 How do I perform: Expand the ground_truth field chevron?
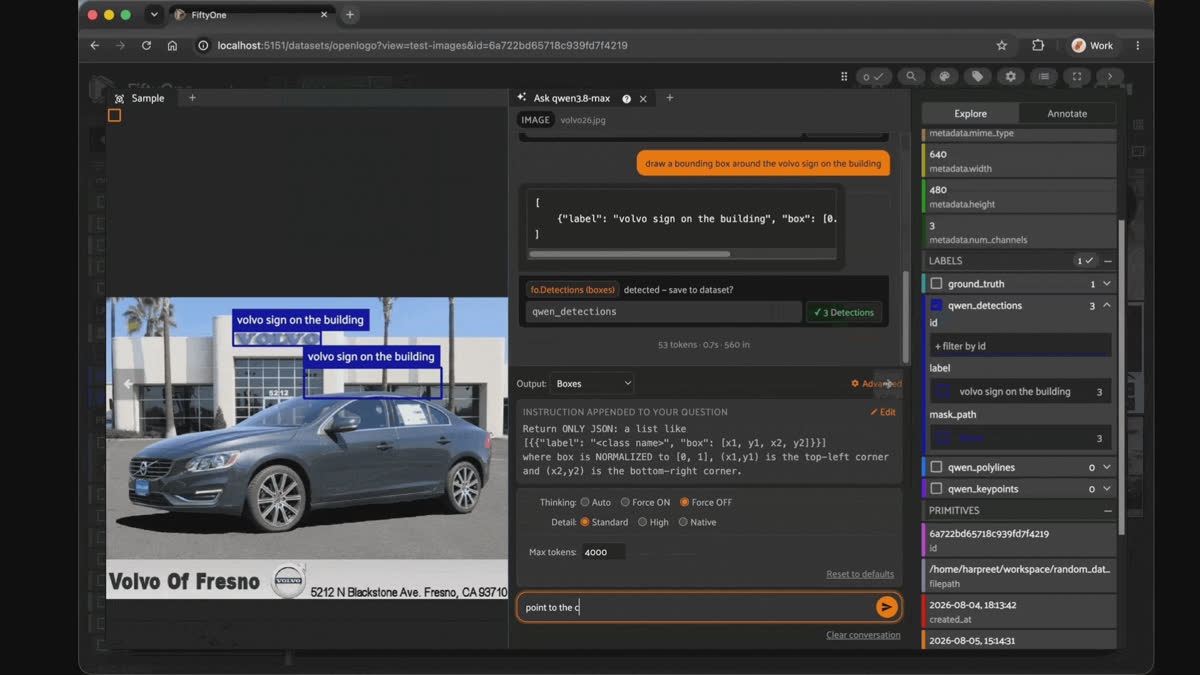(1106, 284)
